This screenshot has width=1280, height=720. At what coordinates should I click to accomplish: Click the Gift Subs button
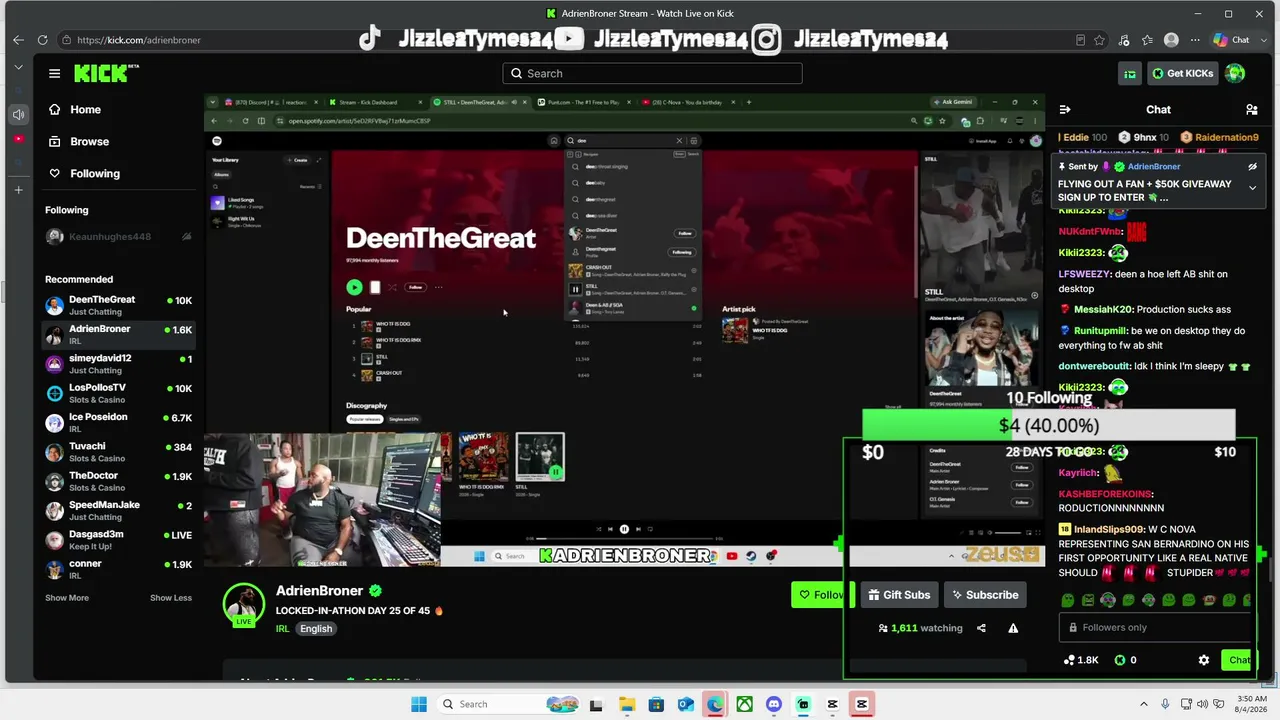tap(899, 595)
